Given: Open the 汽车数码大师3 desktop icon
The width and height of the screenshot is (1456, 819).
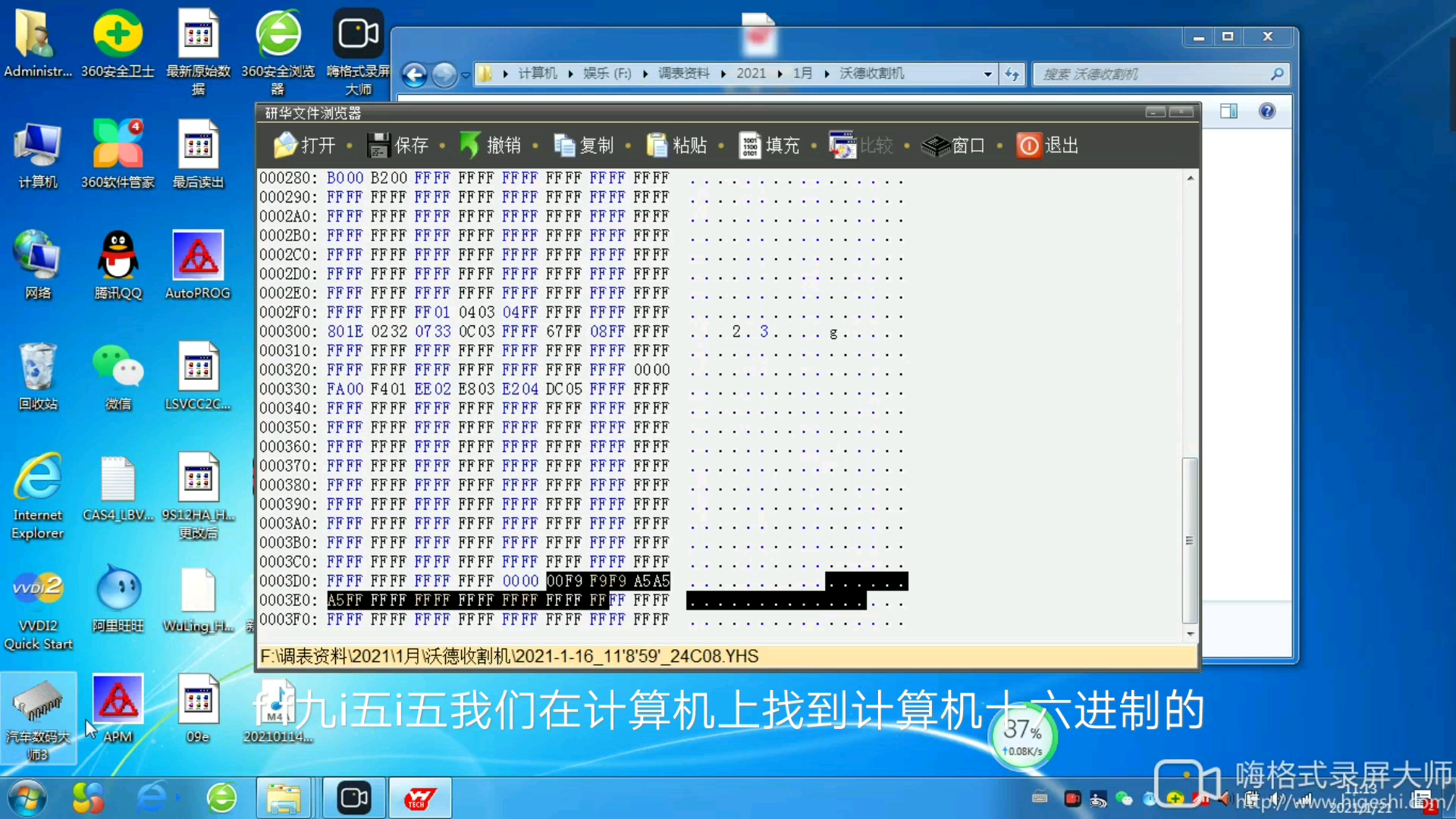Looking at the screenshot, I should (x=37, y=718).
